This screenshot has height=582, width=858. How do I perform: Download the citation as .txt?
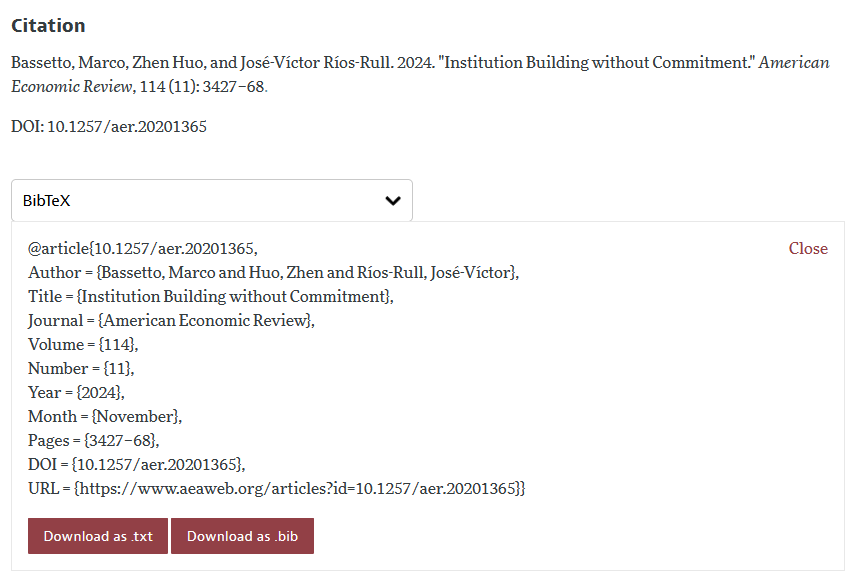(98, 536)
